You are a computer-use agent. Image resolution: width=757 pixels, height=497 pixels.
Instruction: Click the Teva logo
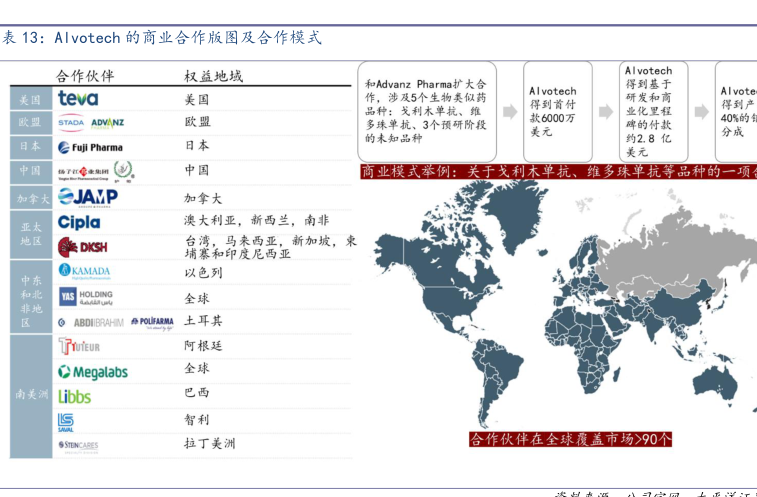78,99
